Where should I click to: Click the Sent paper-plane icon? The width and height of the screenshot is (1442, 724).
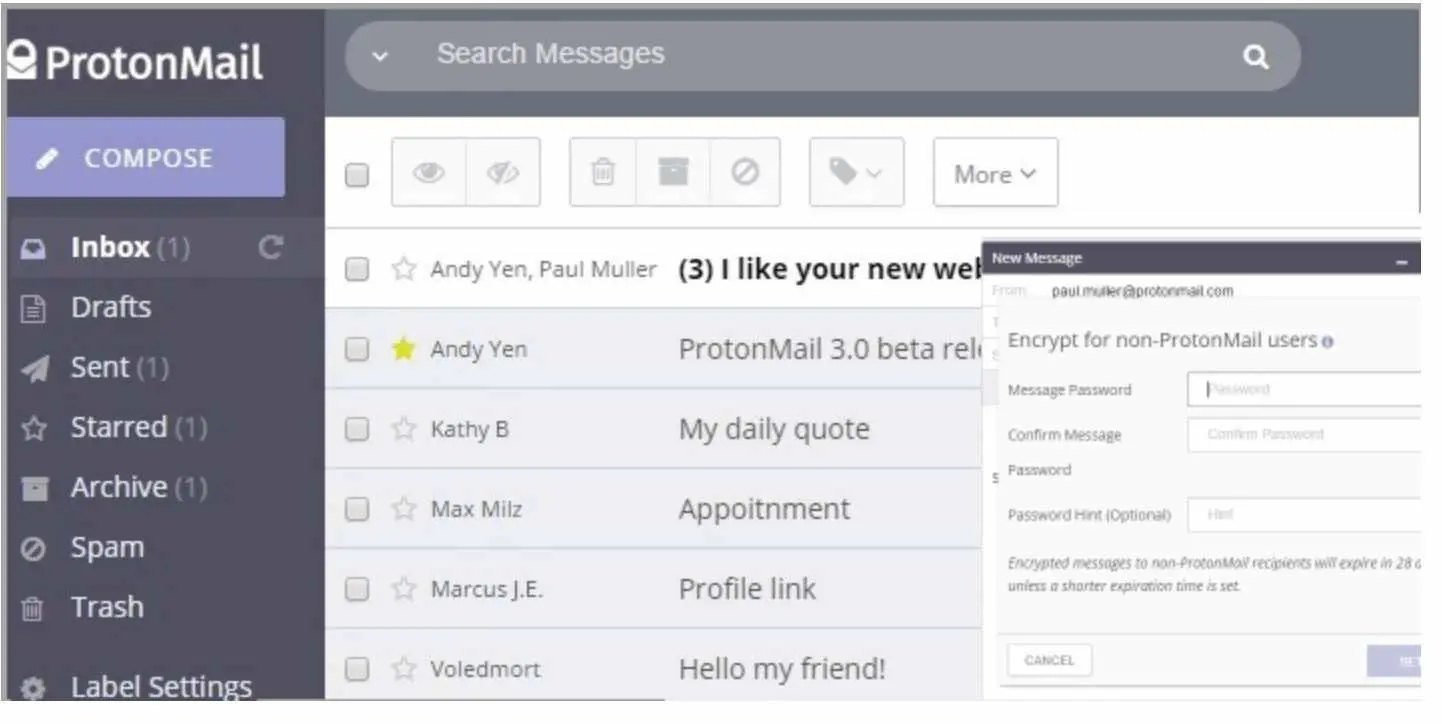pyautogui.click(x=34, y=369)
